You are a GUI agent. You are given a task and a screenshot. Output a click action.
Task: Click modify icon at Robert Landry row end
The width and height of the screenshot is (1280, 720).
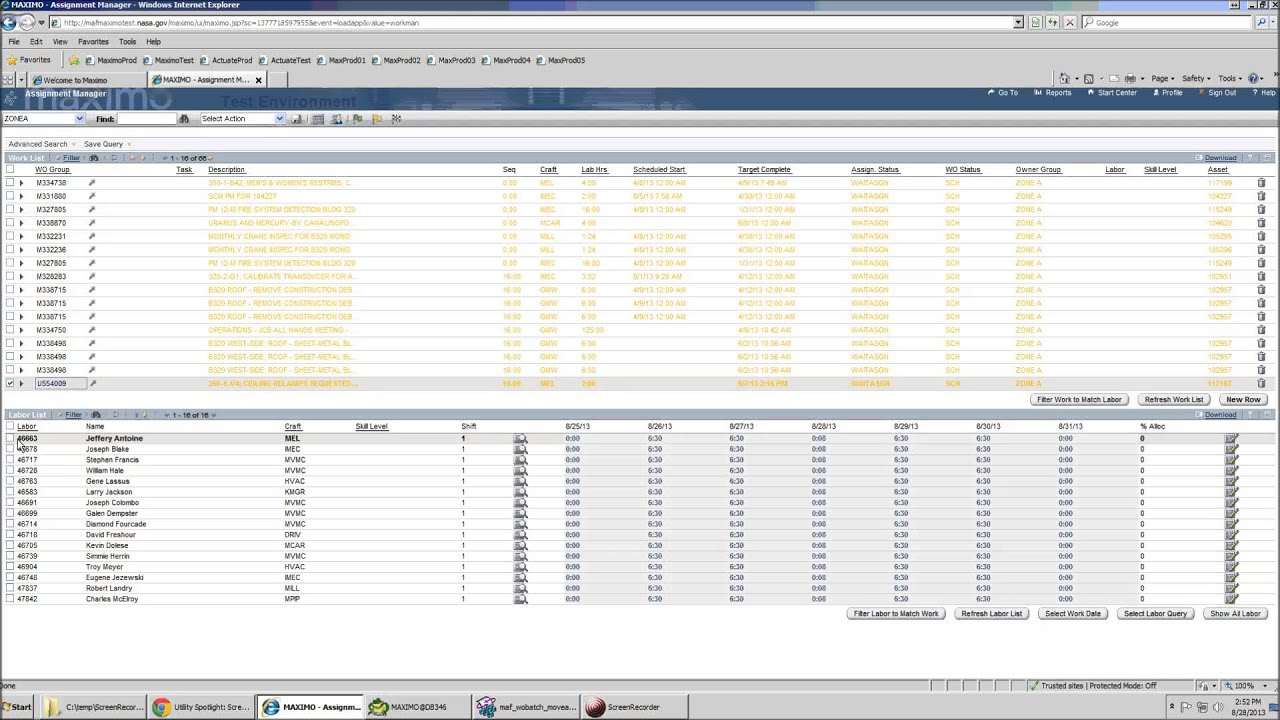click(x=1231, y=588)
